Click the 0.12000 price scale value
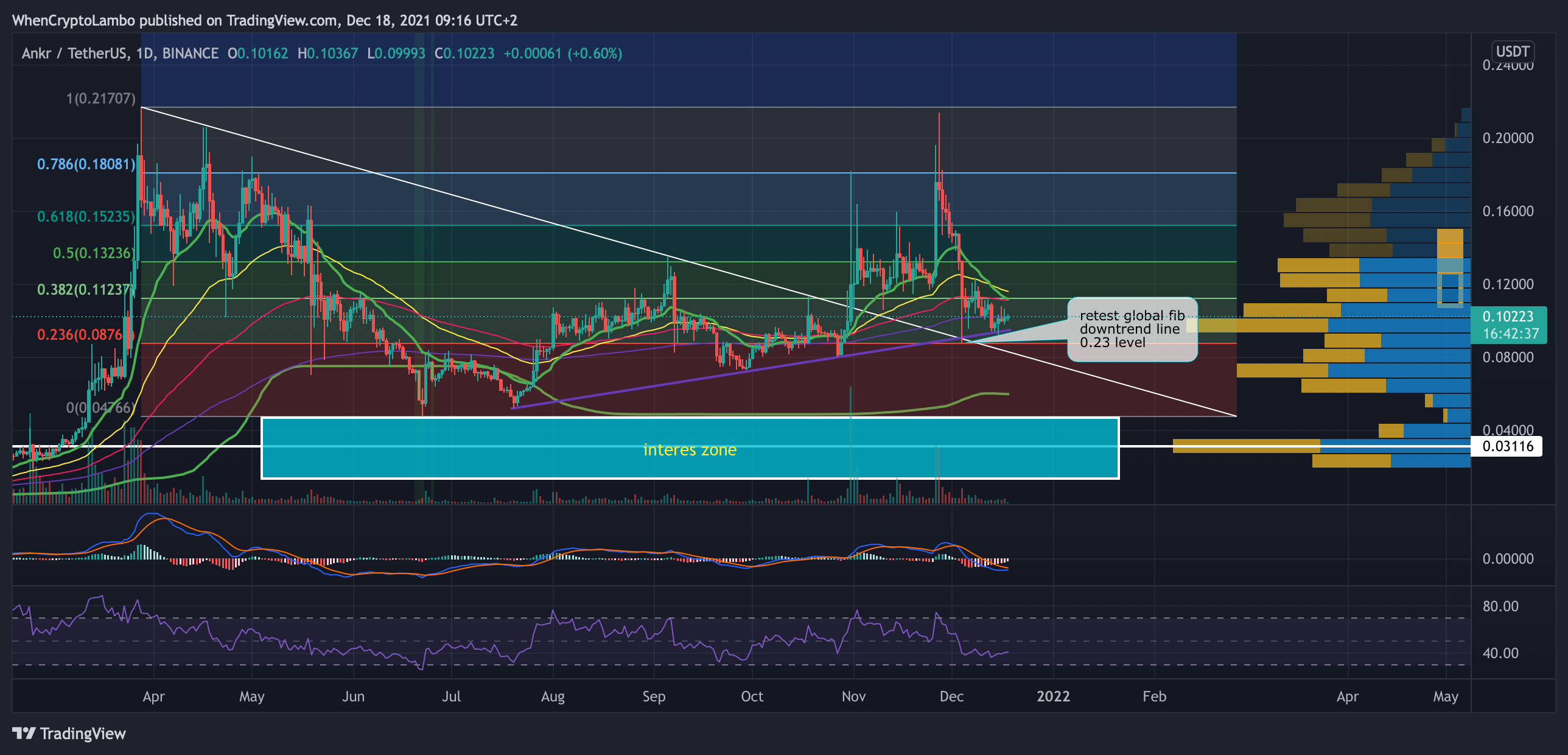 coord(1508,284)
